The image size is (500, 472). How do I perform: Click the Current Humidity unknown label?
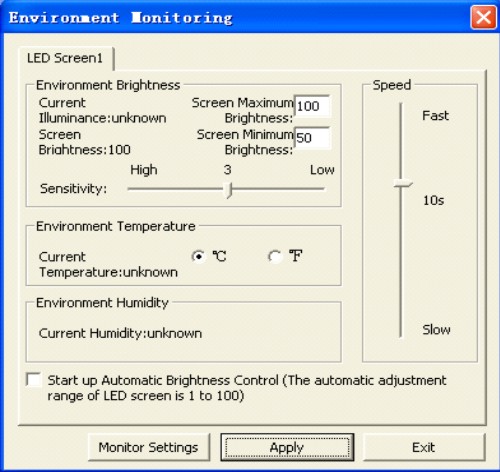tap(120, 333)
